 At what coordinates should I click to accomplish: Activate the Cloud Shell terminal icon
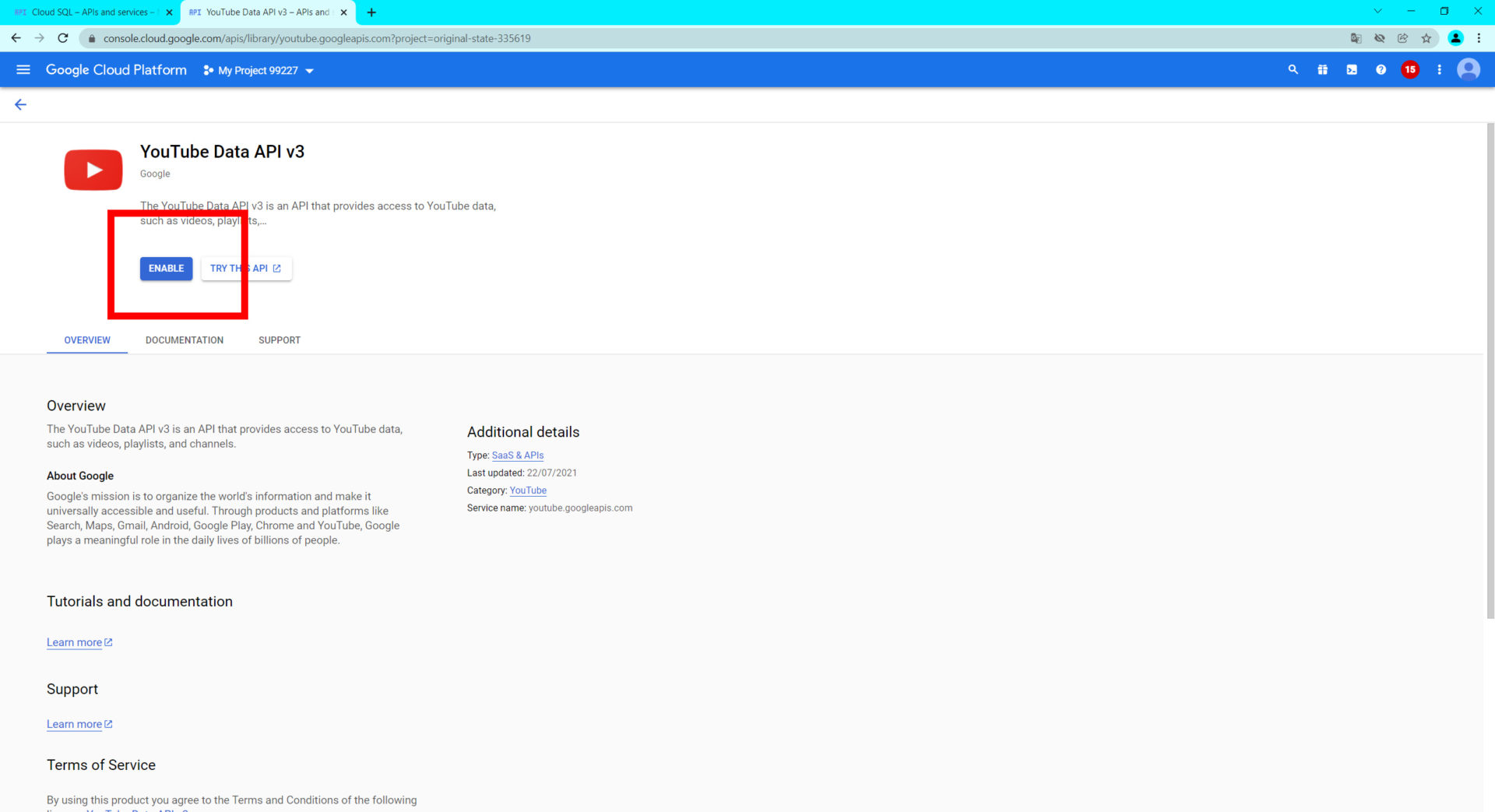1352,70
